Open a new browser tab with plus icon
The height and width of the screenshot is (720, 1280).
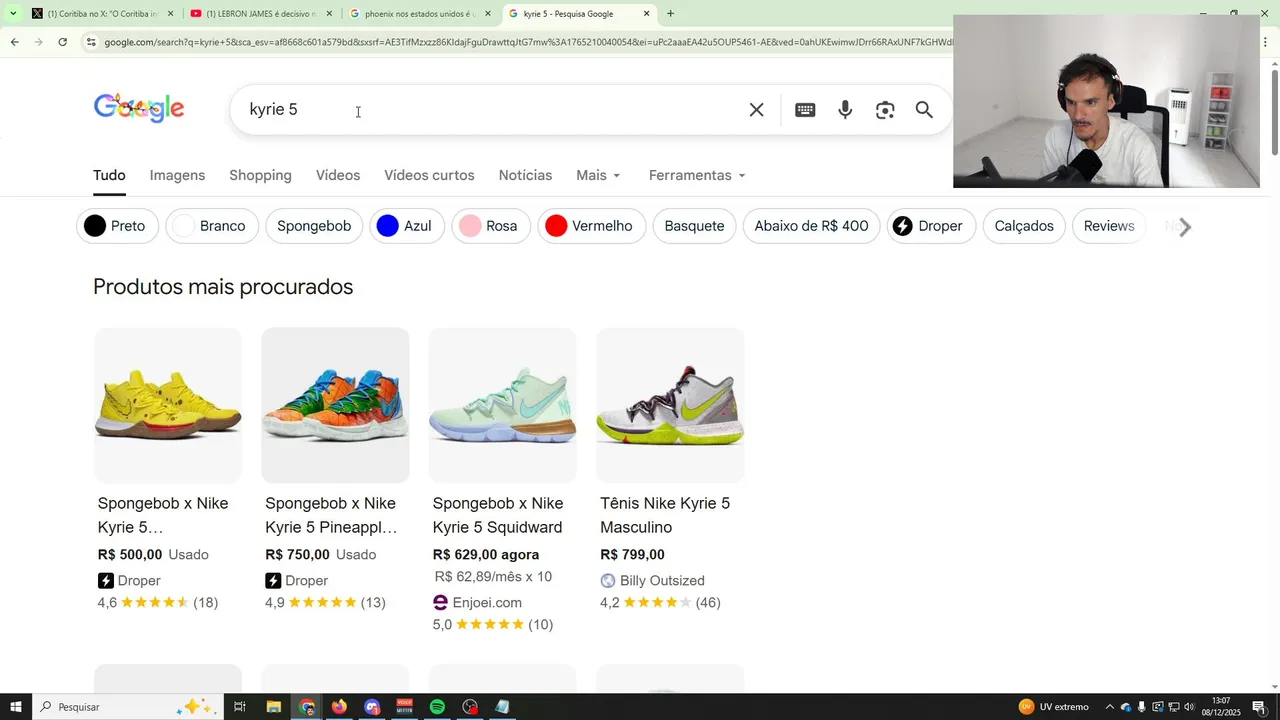tap(670, 14)
